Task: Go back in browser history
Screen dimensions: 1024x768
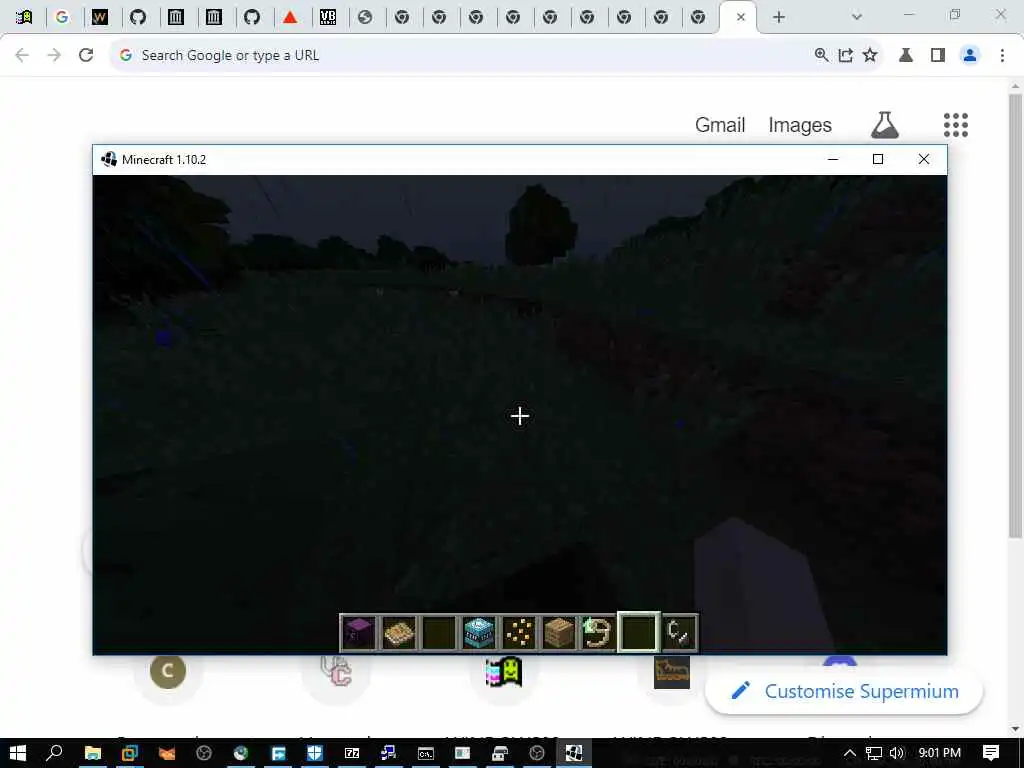Action: pyautogui.click(x=22, y=55)
